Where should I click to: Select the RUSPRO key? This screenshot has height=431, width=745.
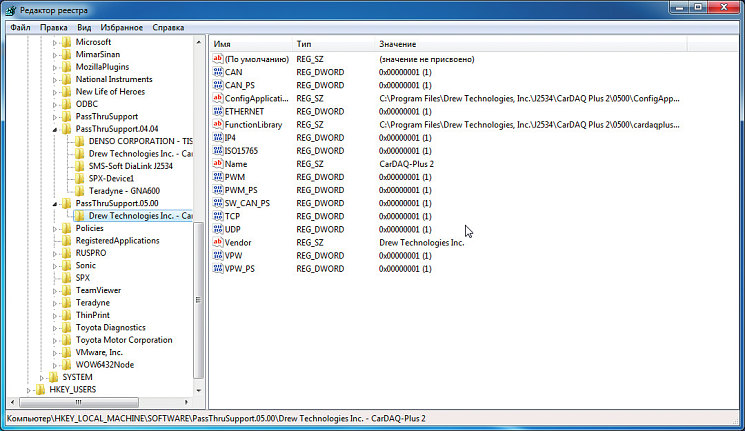pyautogui.click(x=91, y=253)
